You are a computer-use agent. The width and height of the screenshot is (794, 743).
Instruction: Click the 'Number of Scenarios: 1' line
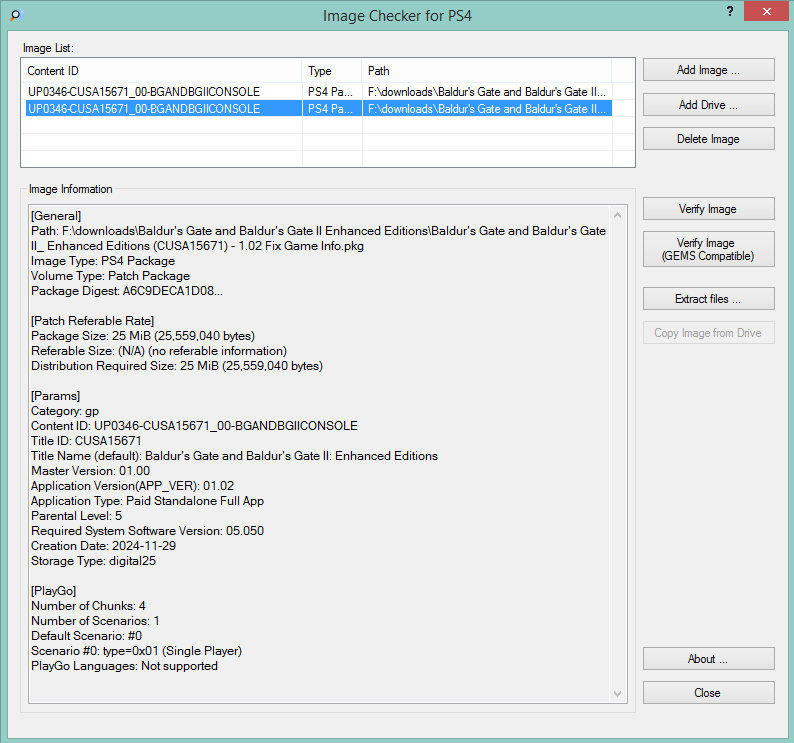[95, 621]
